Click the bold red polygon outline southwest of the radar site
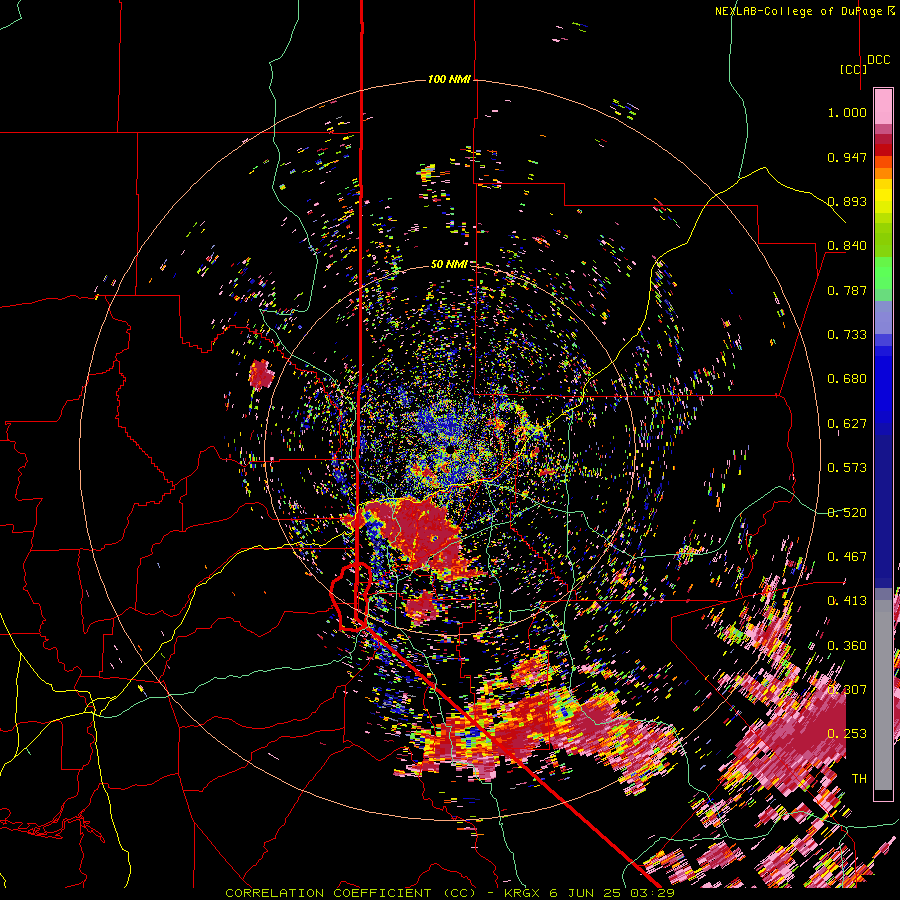The height and width of the screenshot is (900, 900). [350, 597]
